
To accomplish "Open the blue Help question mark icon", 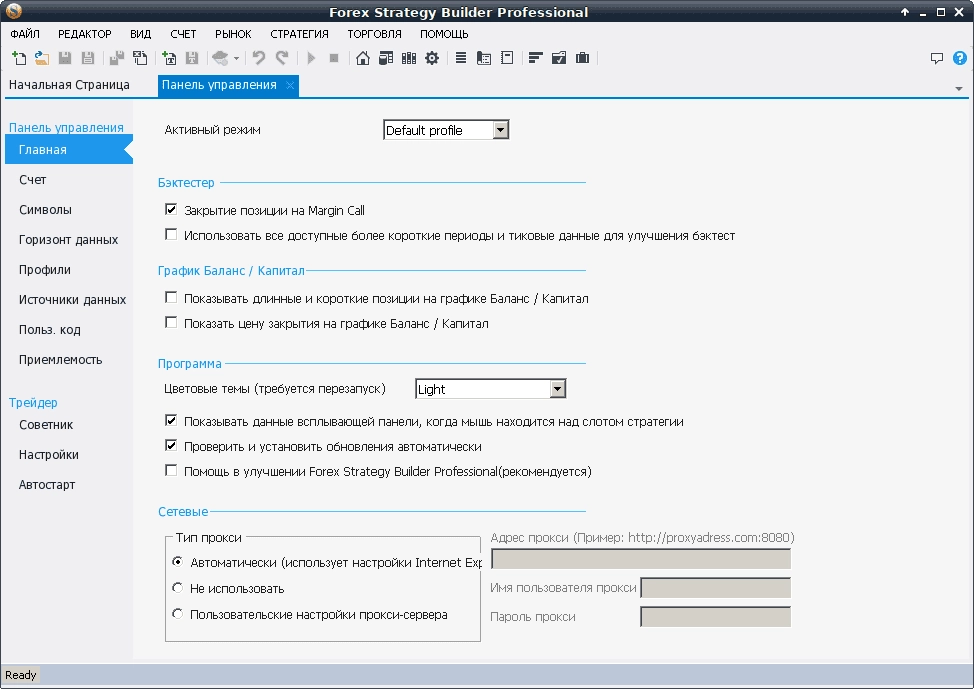I will click(x=960, y=58).
